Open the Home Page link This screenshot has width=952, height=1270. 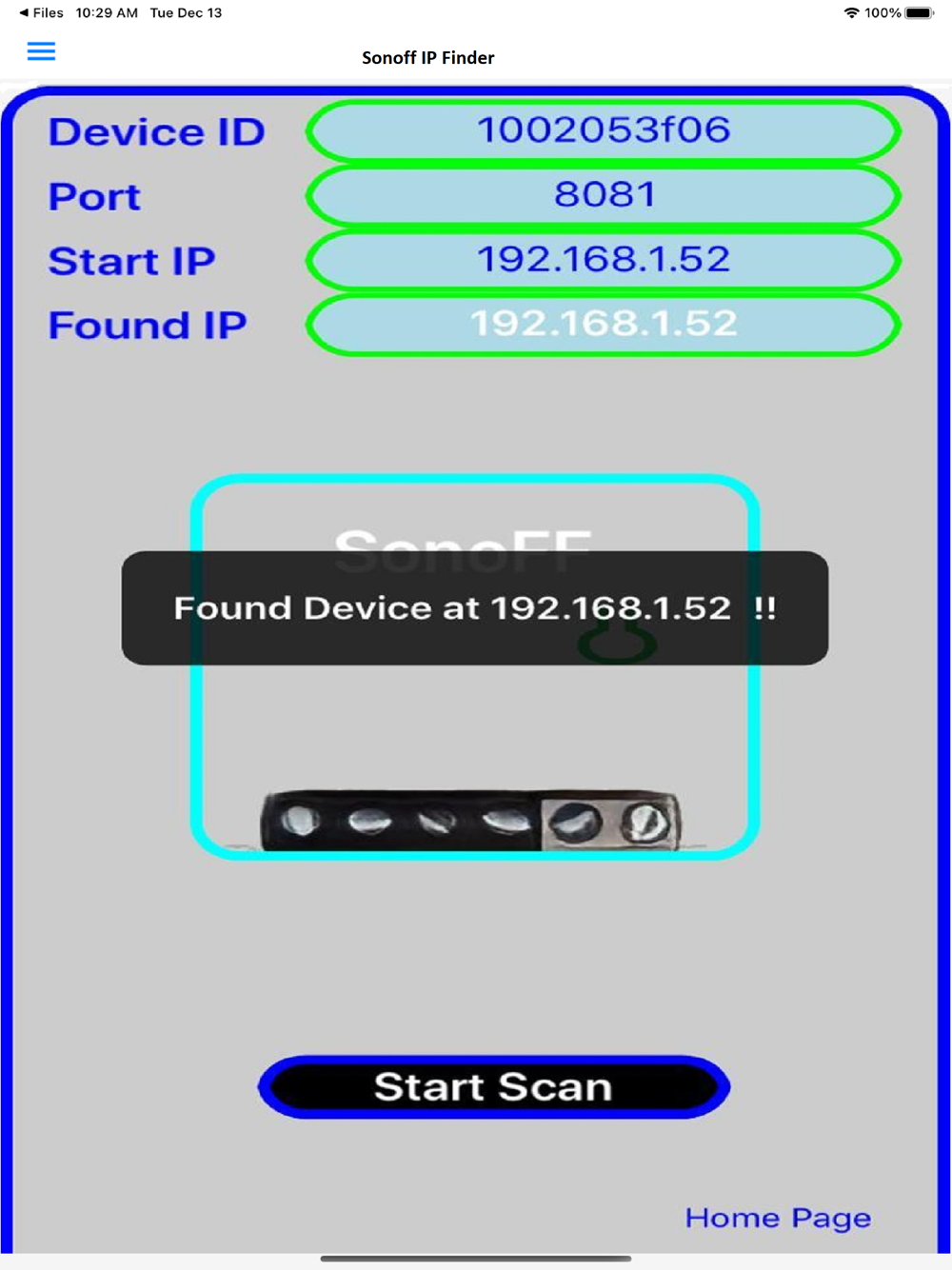click(x=778, y=1219)
